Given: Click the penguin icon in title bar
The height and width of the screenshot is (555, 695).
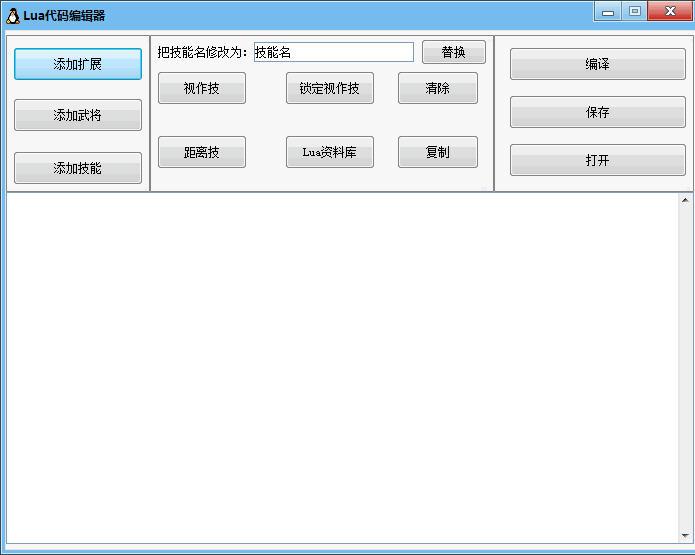Looking at the screenshot, I should tap(13, 16).
